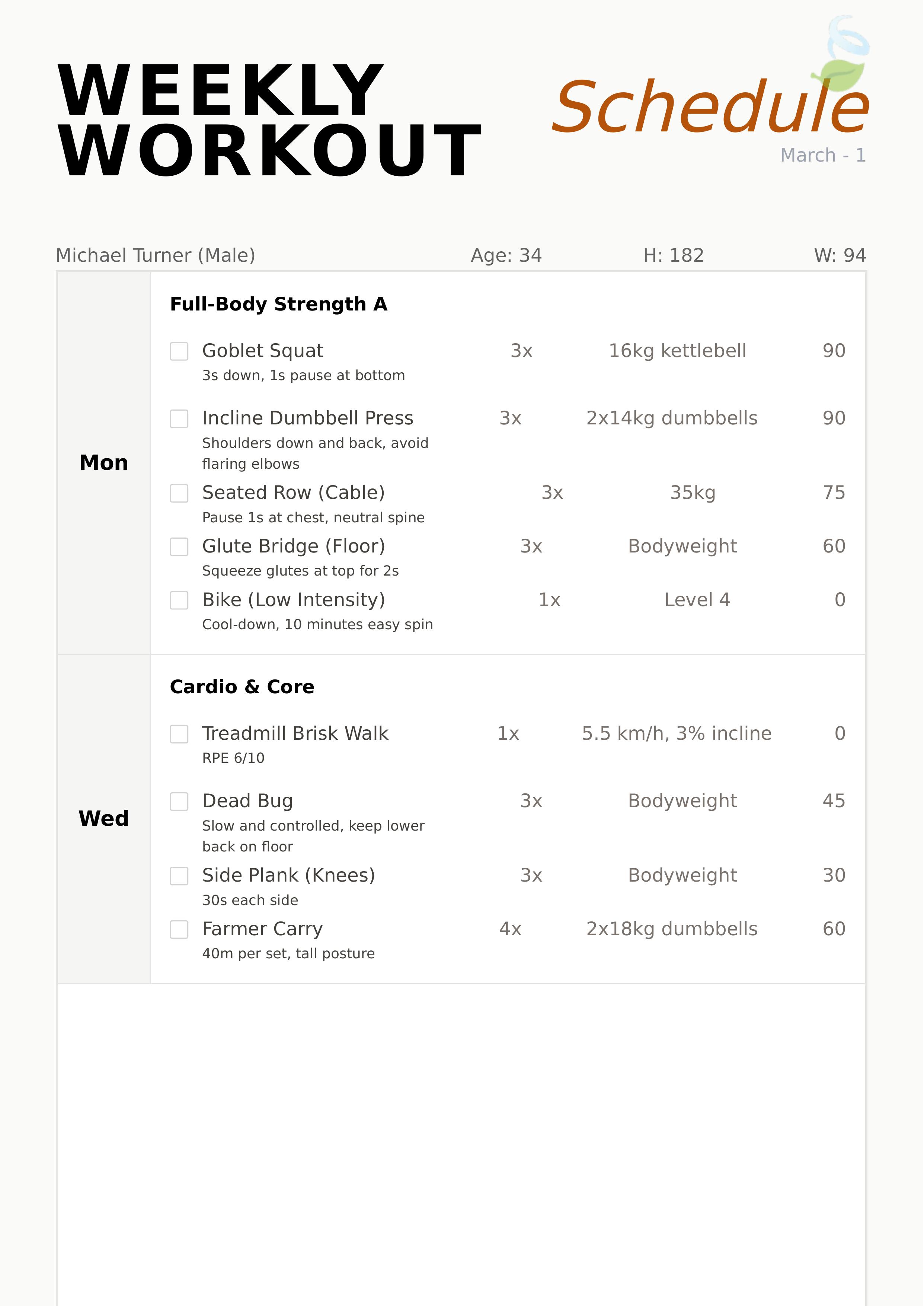Click the 16kg kettlebell load text
The height and width of the screenshot is (1306, 924).
coord(677,351)
